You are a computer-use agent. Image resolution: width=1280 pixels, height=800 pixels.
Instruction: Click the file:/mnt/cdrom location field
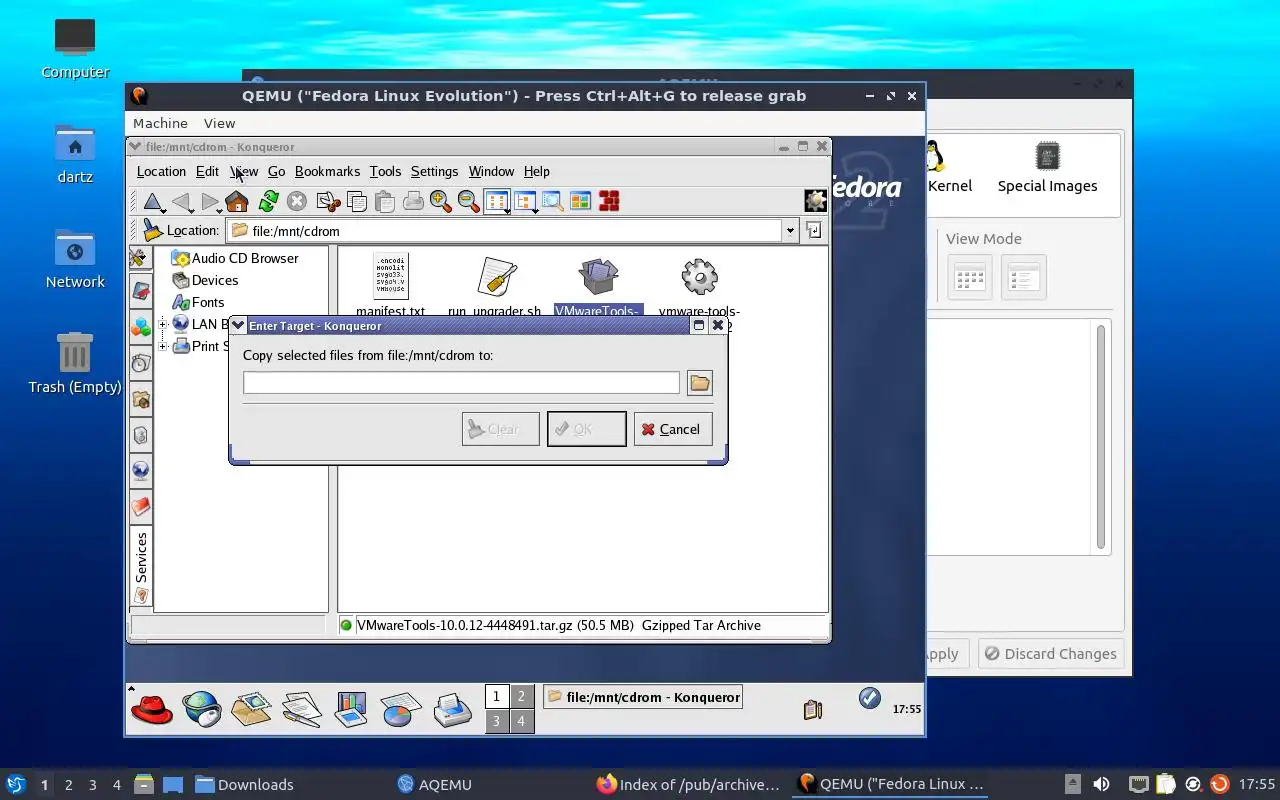[505, 231]
